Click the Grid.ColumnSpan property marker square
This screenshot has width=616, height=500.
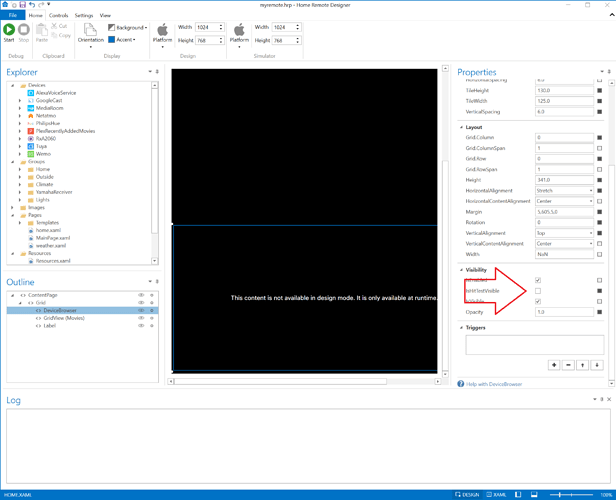click(600, 148)
